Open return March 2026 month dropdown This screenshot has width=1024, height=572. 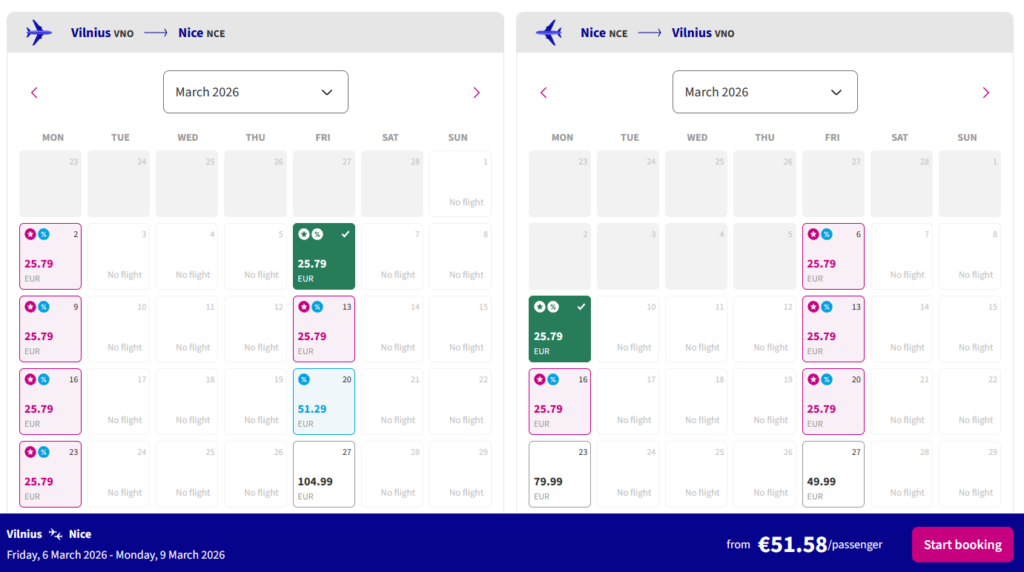coord(764,92)
